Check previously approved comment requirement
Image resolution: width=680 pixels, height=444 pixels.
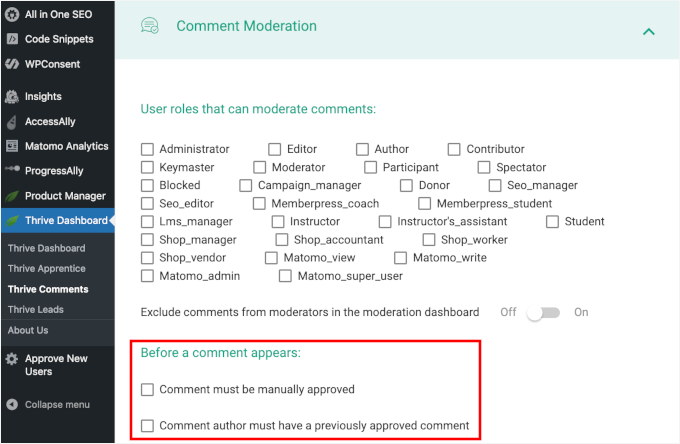[148, 425]
